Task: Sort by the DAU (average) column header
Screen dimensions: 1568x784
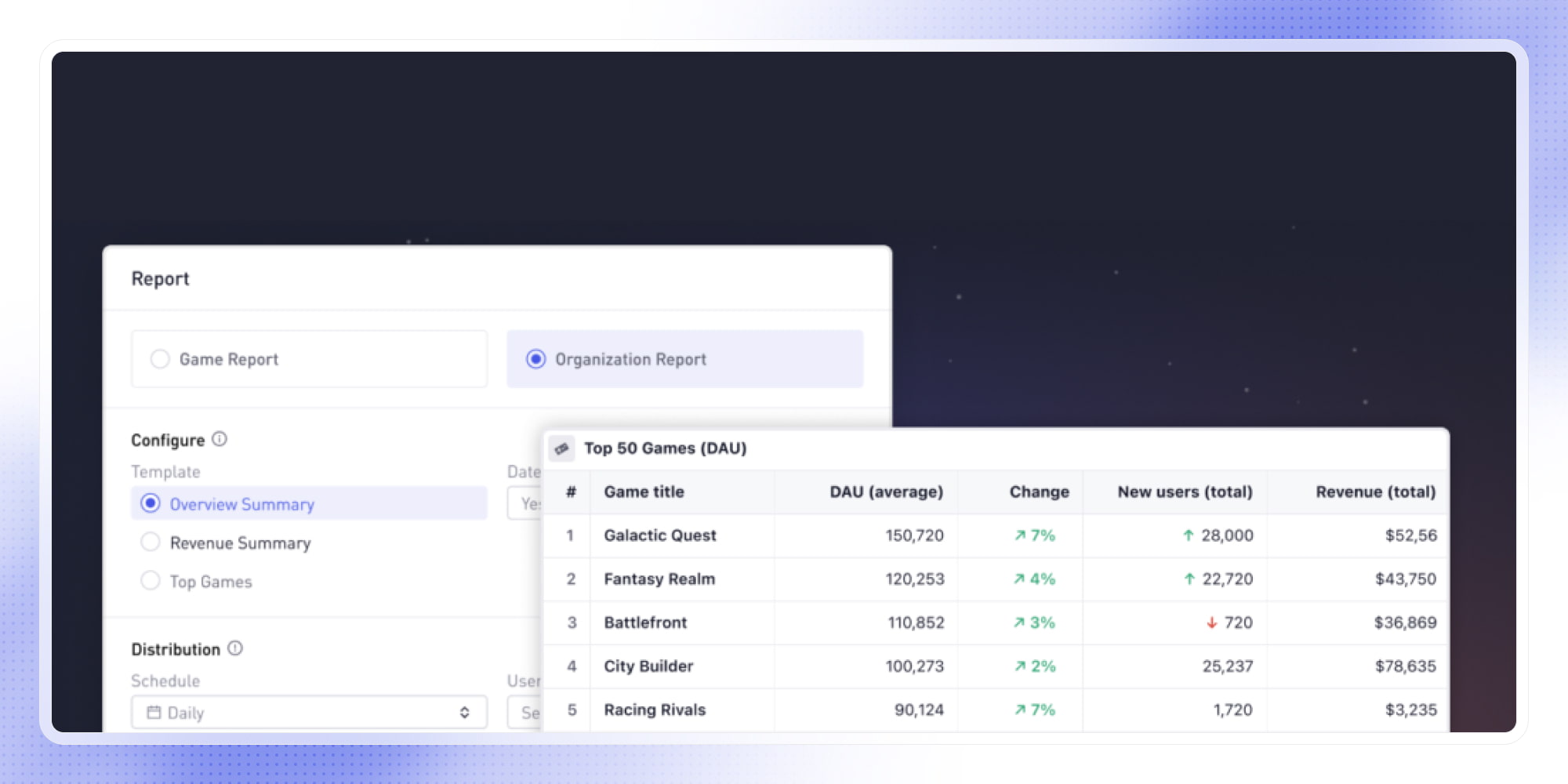Action: pyautogui.click(x=887, y=492)
